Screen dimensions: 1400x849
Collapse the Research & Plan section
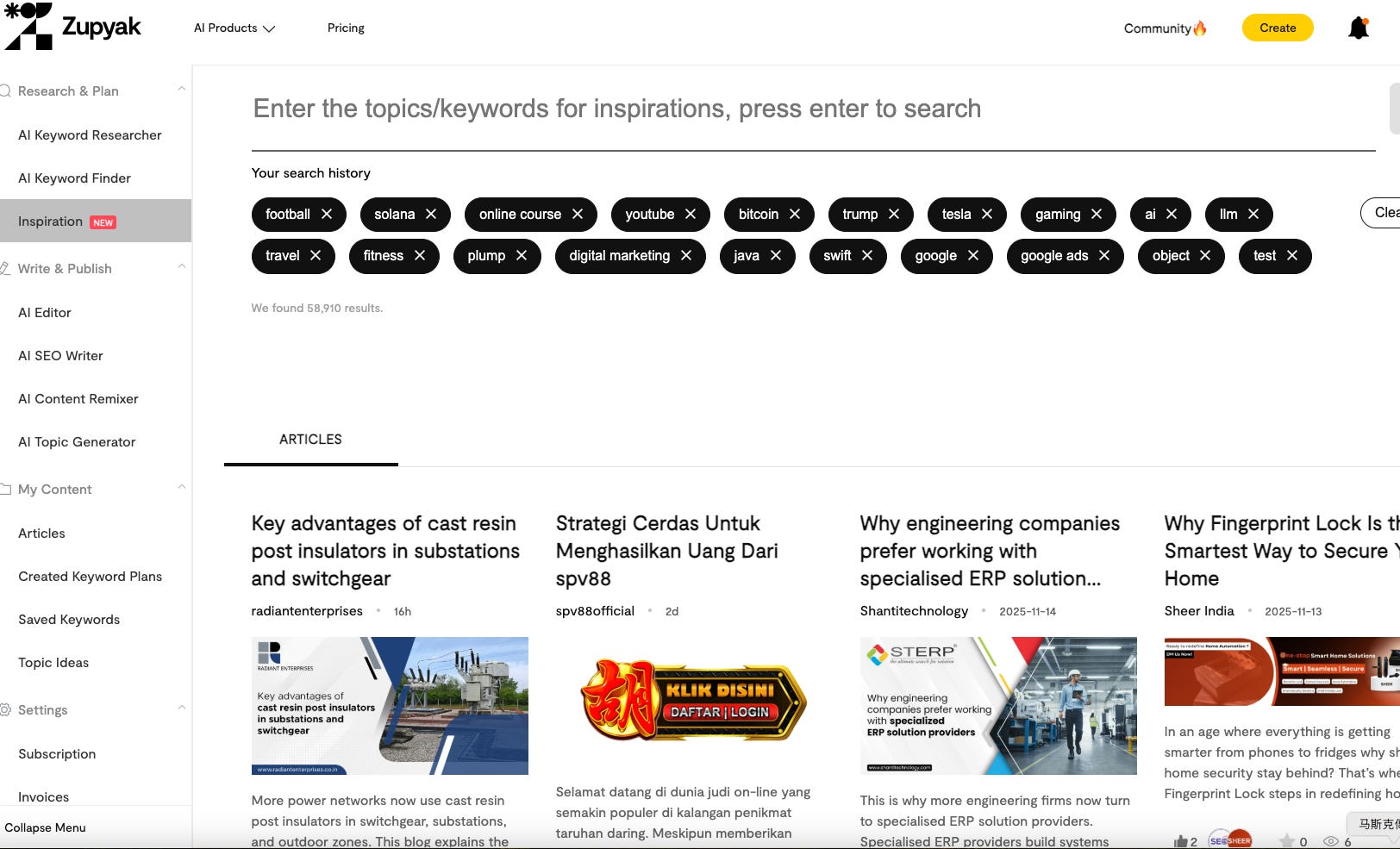point(182,90)
